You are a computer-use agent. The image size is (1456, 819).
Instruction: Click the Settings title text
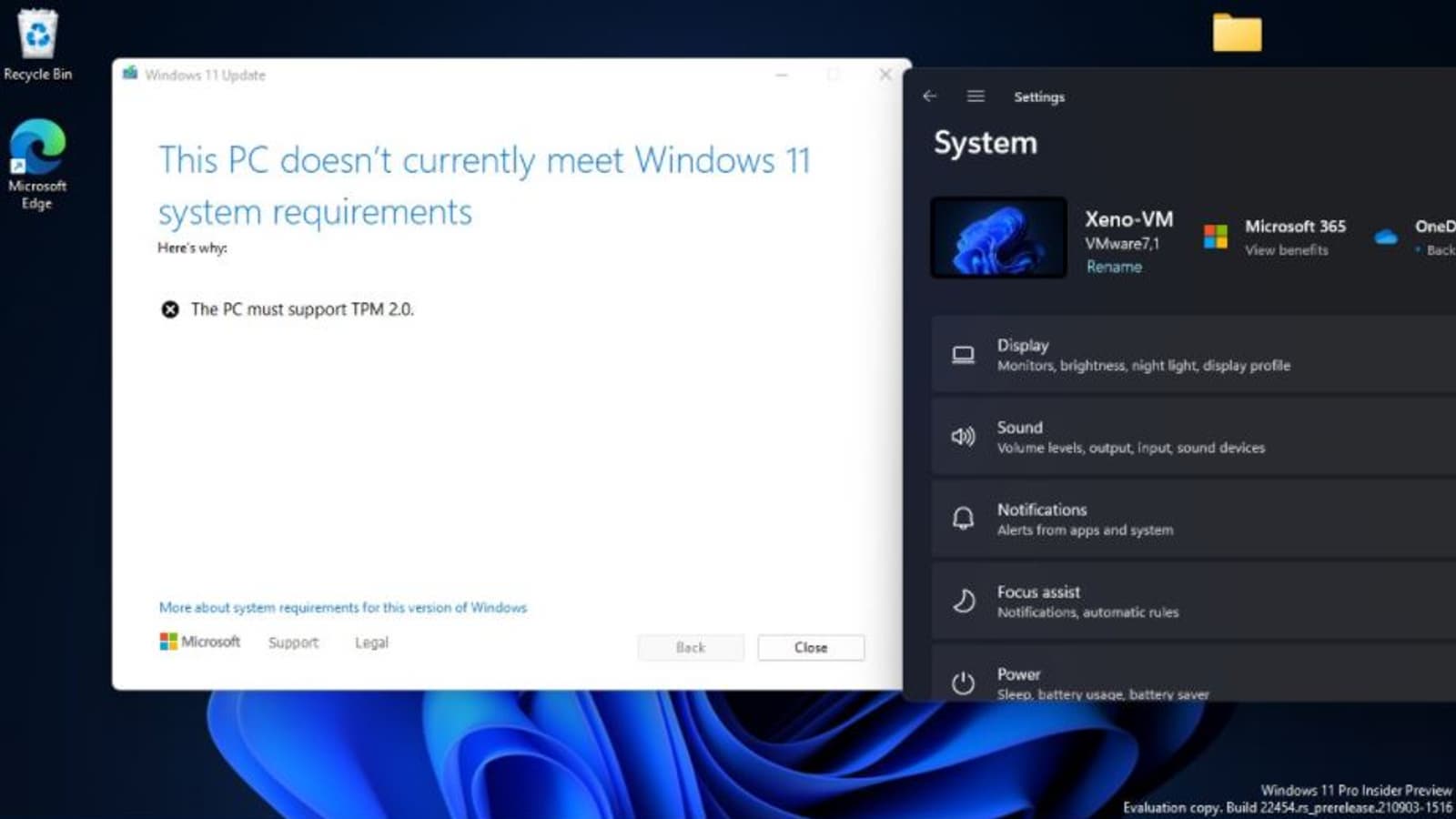(1039, 96)
